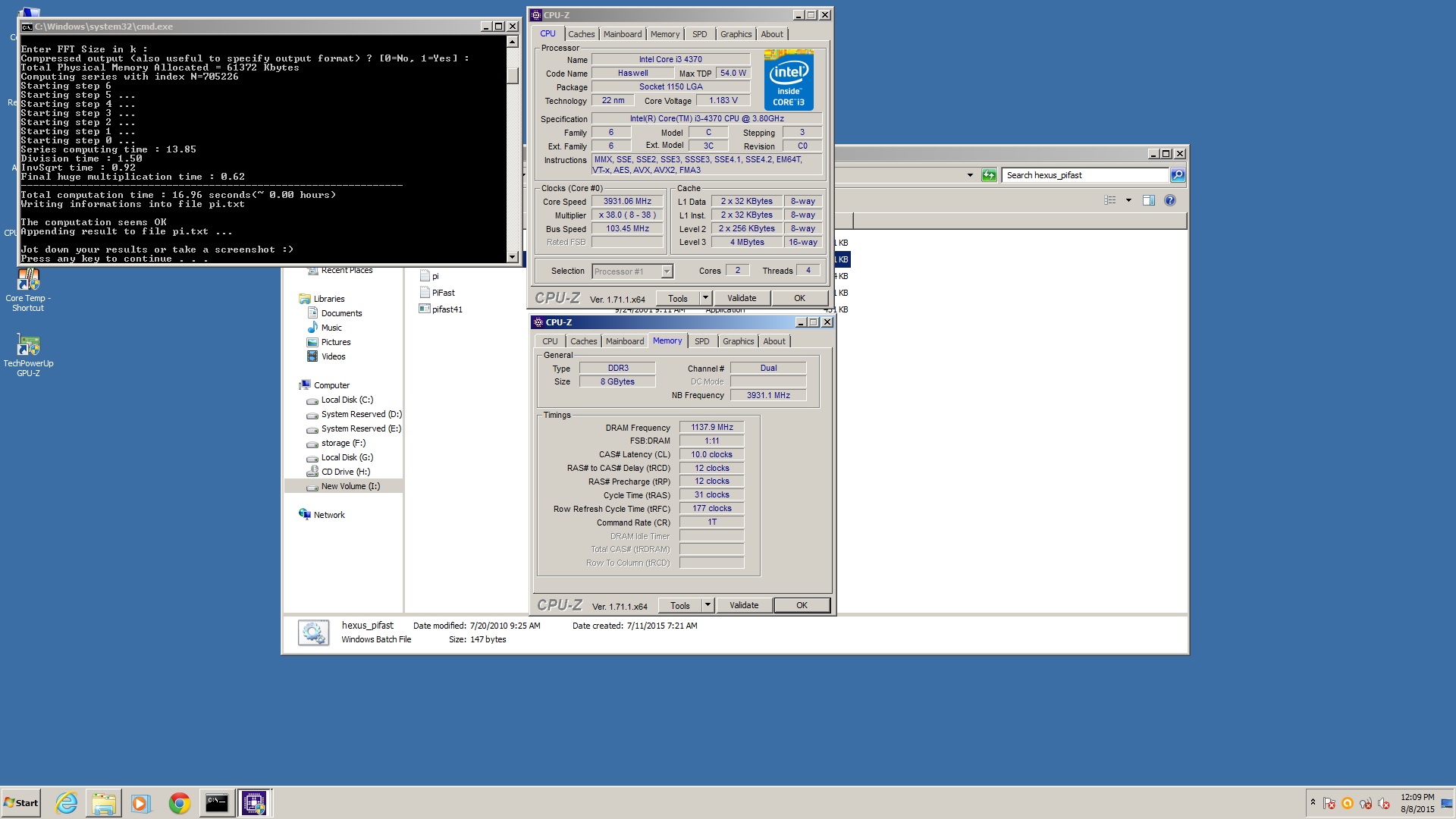This screenshot has height=819, width=1456.
Task: Select the Documents library
Action: click(334, 313)
